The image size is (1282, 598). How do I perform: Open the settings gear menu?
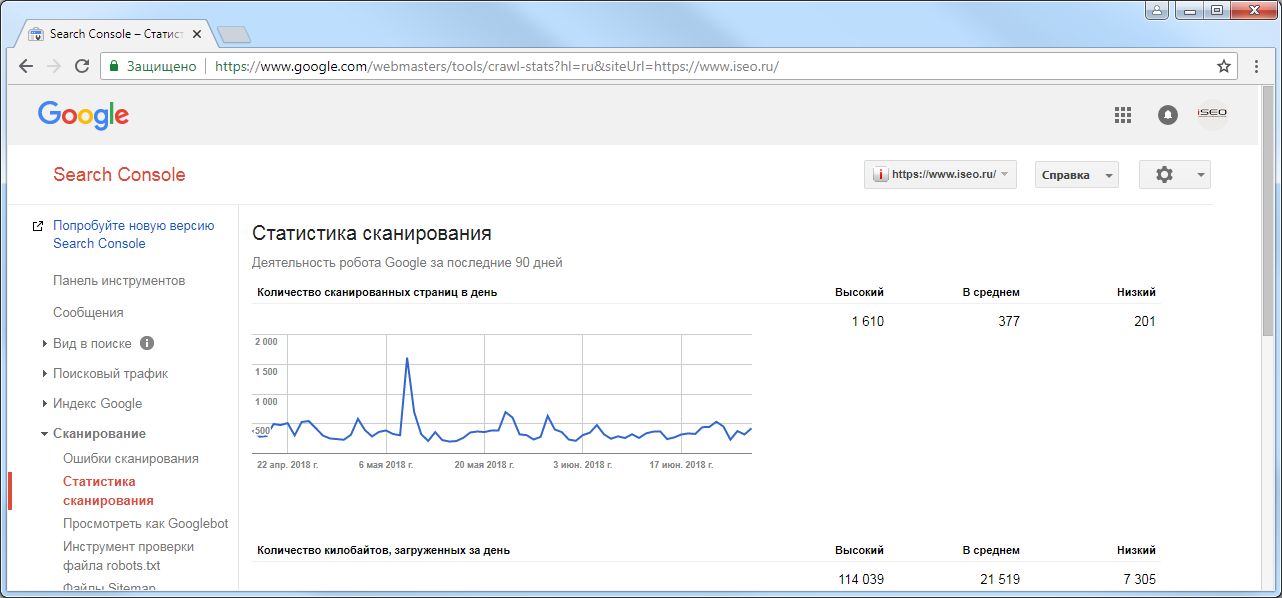1174,175
